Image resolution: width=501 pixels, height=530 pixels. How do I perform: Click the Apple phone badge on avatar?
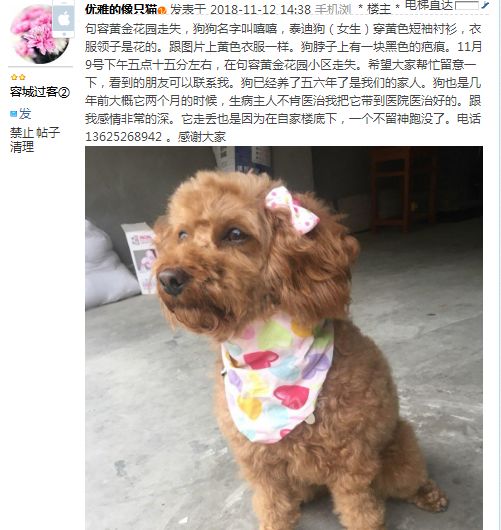[63, 19]
